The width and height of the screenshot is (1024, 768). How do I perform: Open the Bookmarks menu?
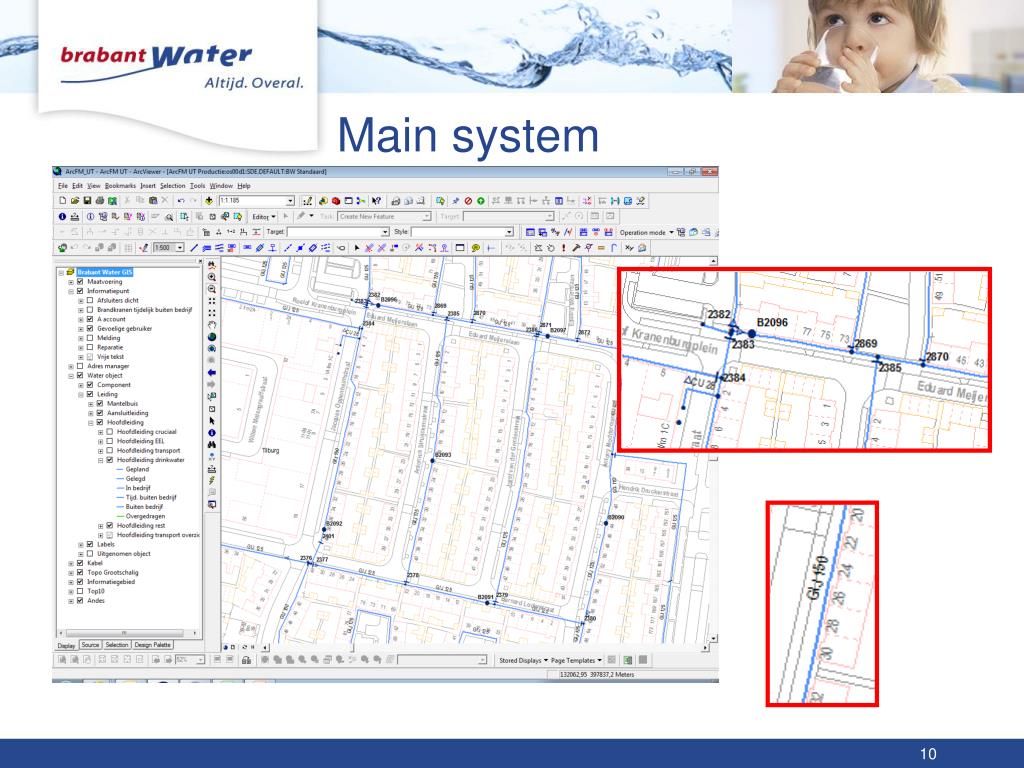[x=120, y=185]
